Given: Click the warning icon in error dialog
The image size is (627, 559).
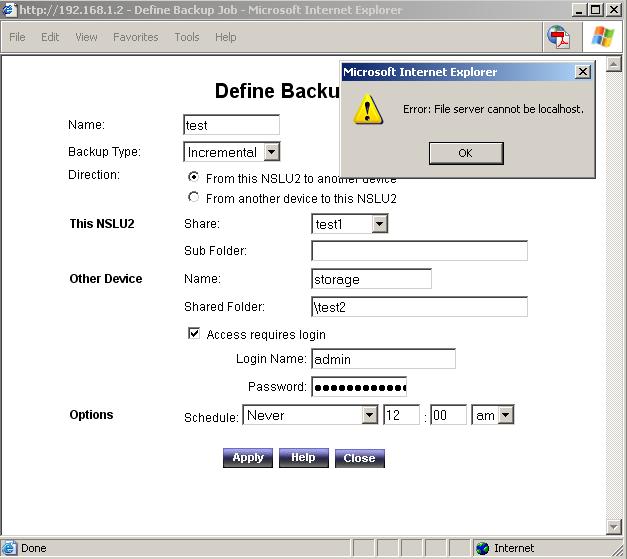Looking at the screenshot, I should tap(368, 109).
